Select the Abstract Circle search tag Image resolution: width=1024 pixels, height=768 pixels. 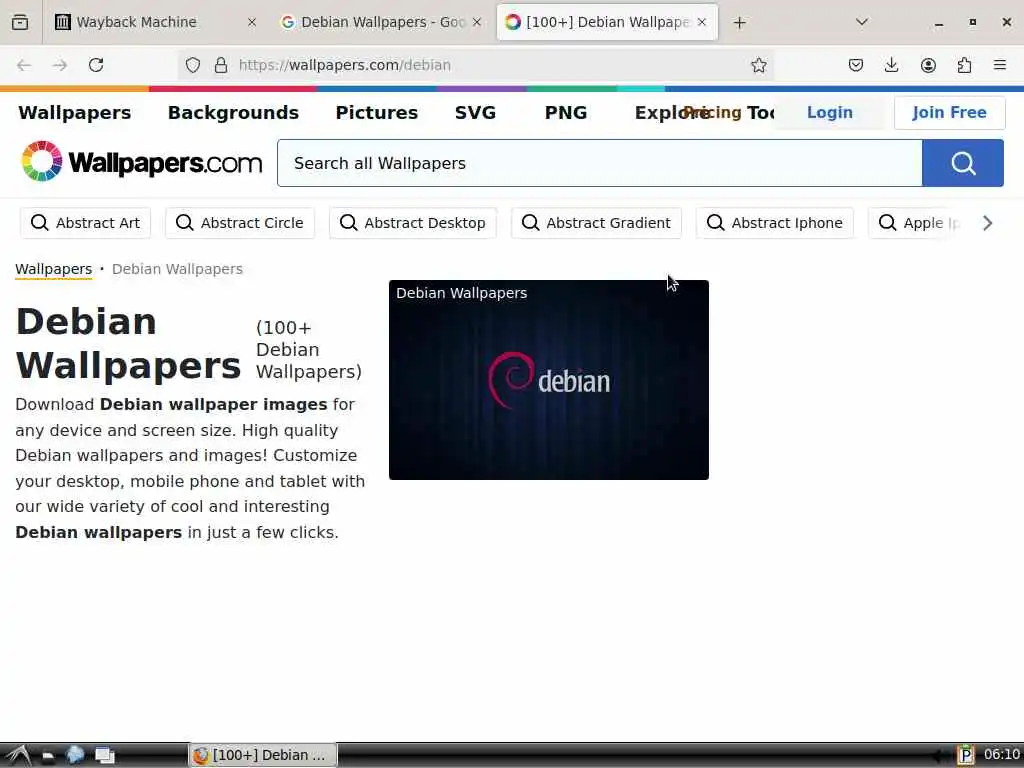tap(240, 223)
